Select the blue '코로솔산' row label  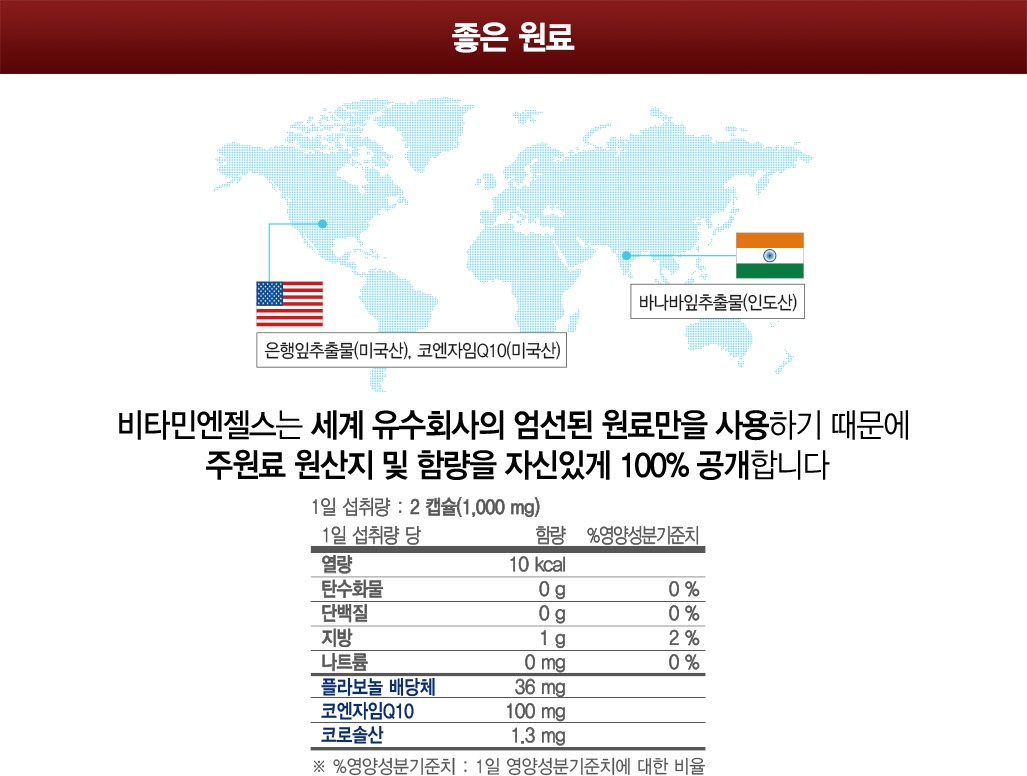352,735
